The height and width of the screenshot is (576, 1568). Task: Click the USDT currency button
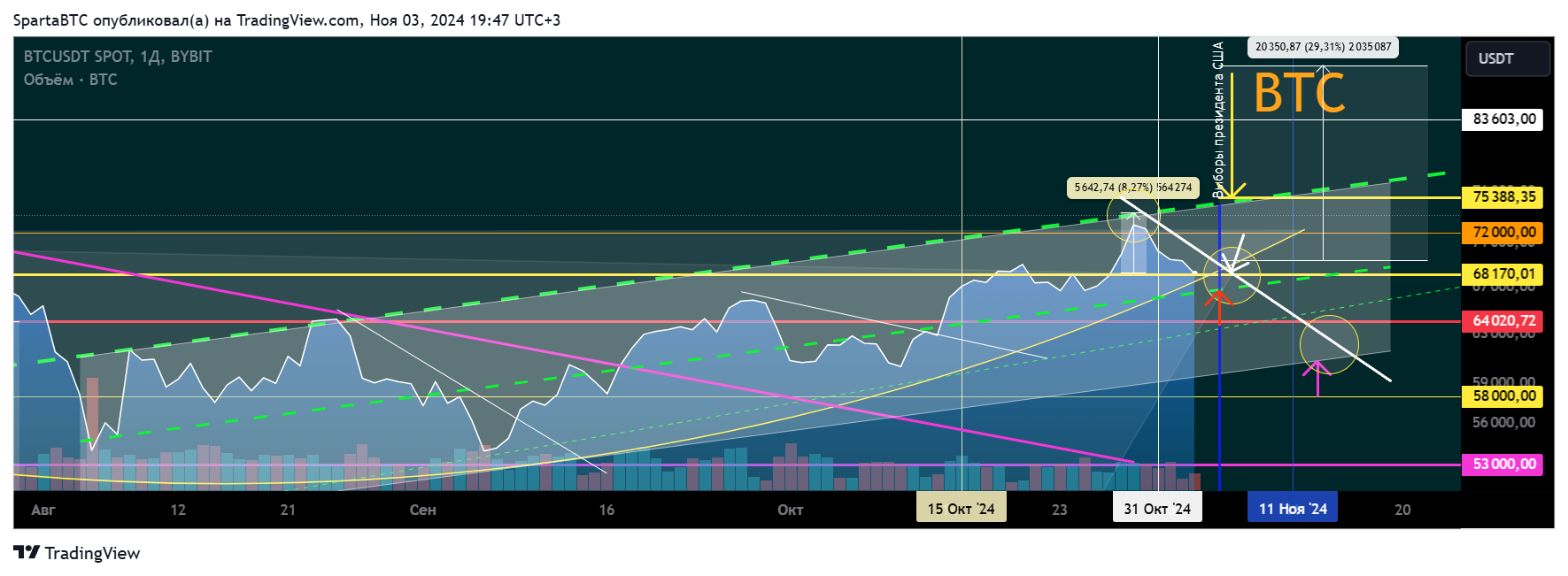point(1508,58)
